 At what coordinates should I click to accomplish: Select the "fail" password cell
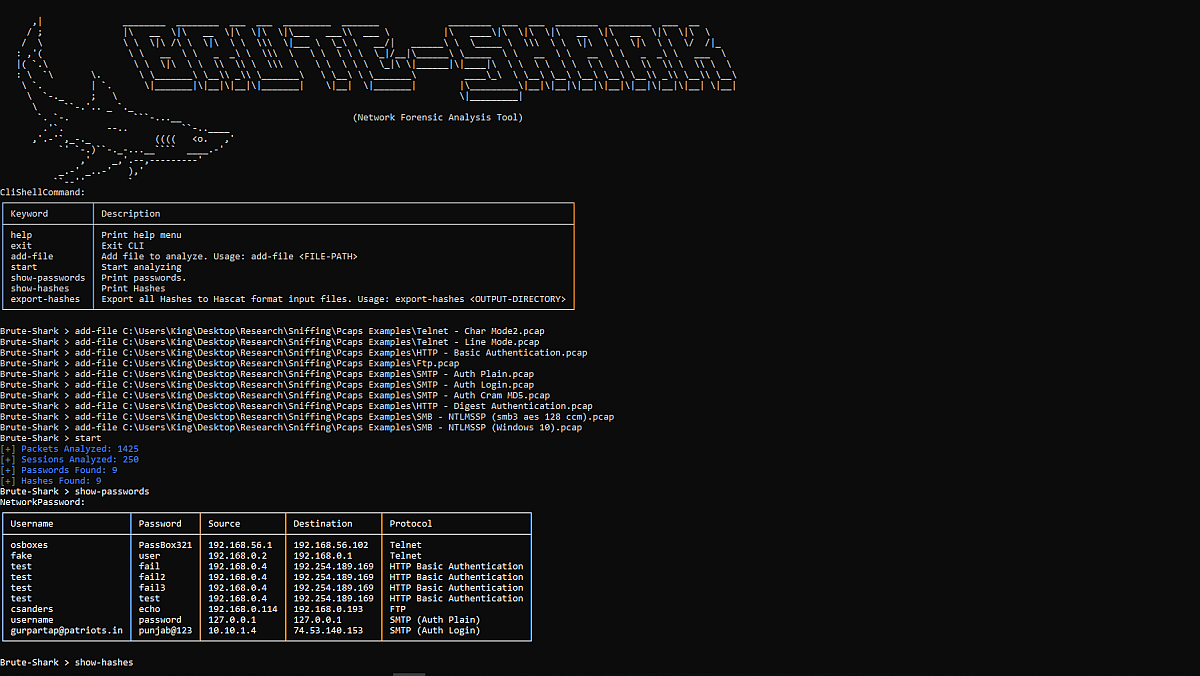pyautogui.click(x=149, y=566)
